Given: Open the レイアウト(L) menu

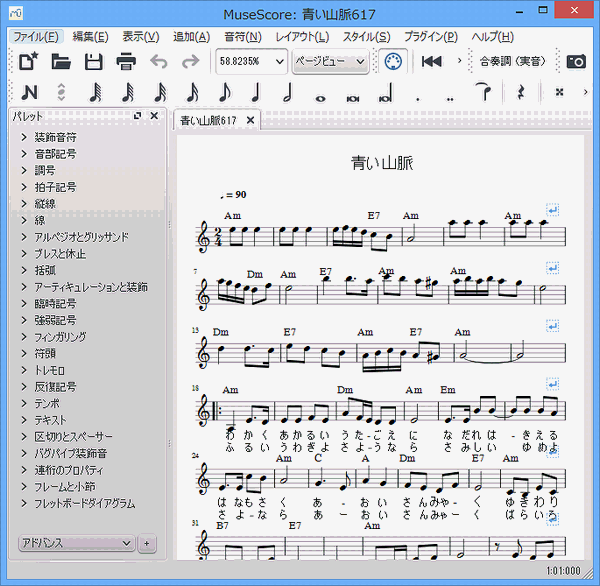Looking at the screenshot, I should click(302, 37).
